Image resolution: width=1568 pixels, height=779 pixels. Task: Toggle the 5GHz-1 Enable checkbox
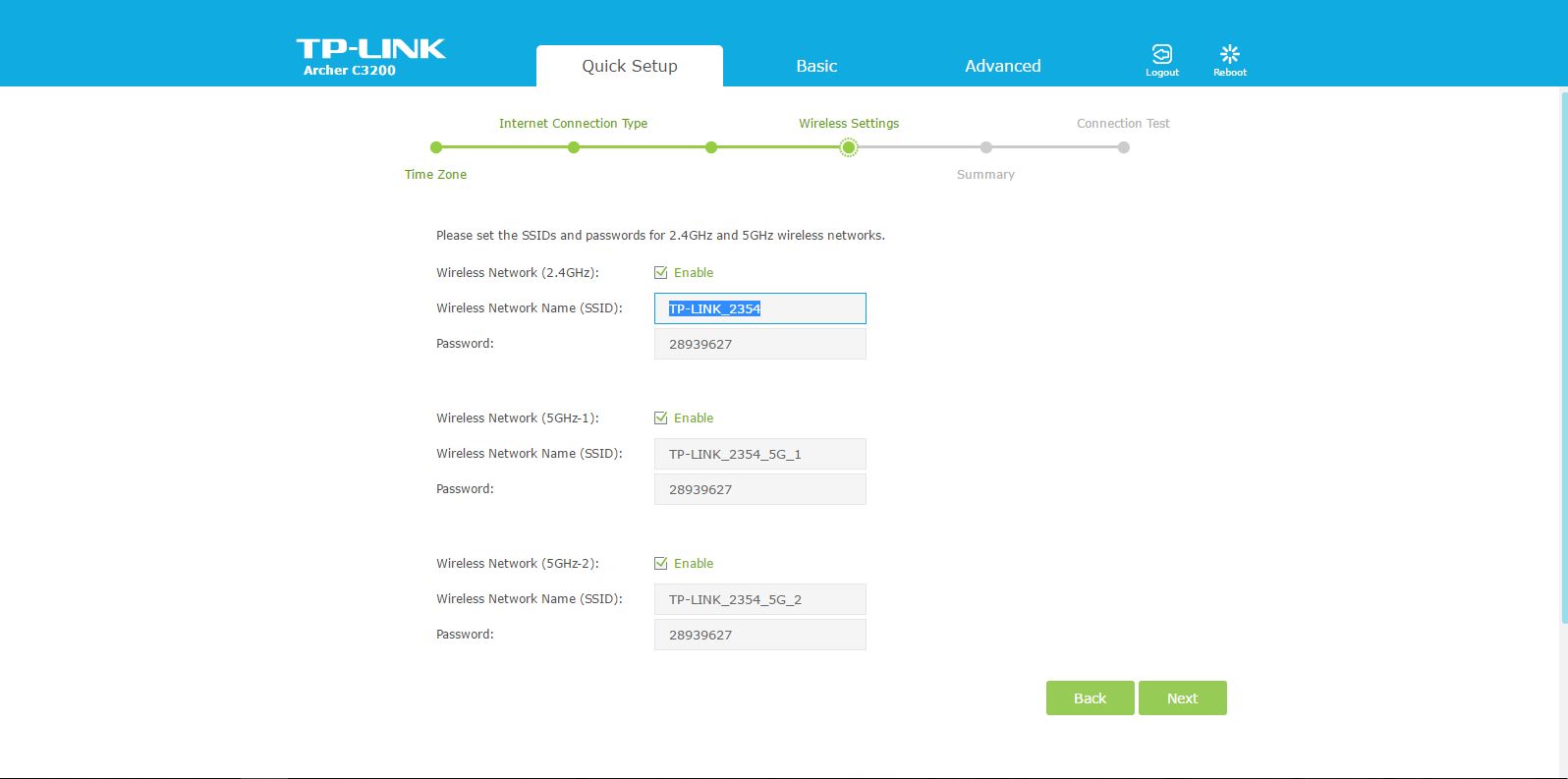(661, 418)
